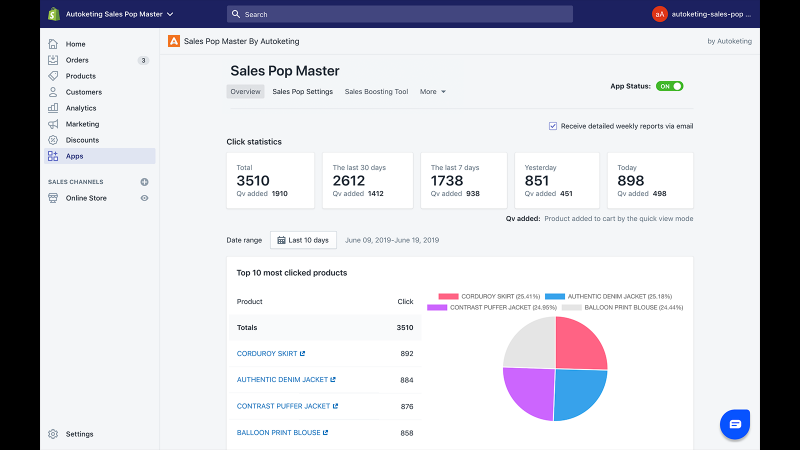Viewport: 800px width, 450px height.
Task: Click the purple pie chart slice
Action: pos(531,392)
